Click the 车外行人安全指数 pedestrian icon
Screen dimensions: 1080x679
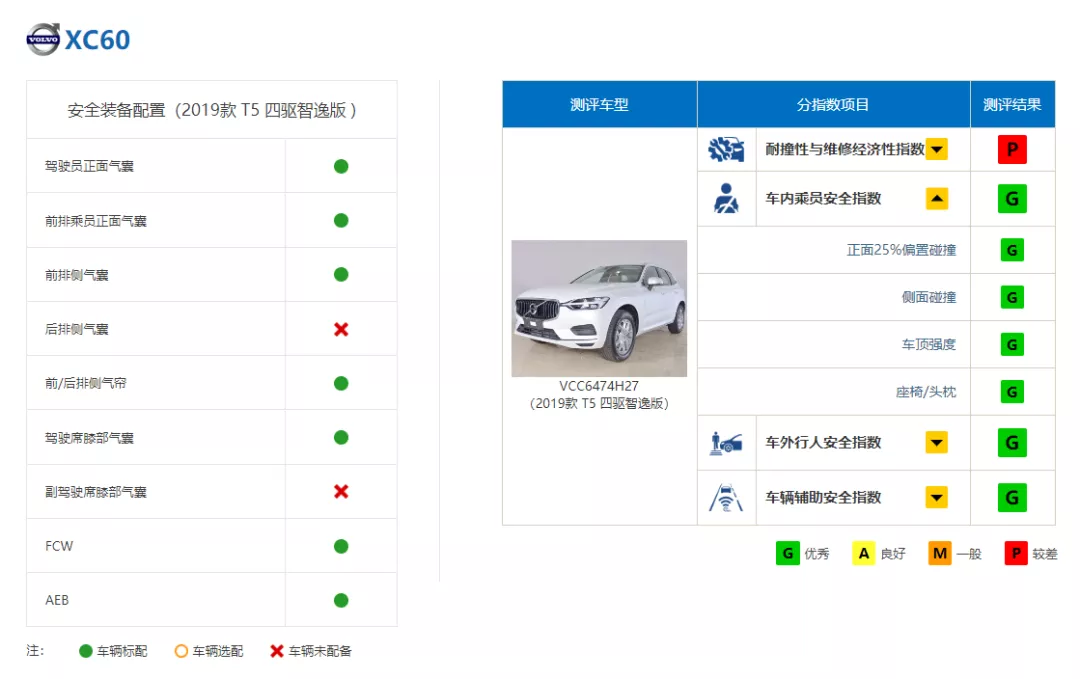pyautogui.click(x=728, y=442)
